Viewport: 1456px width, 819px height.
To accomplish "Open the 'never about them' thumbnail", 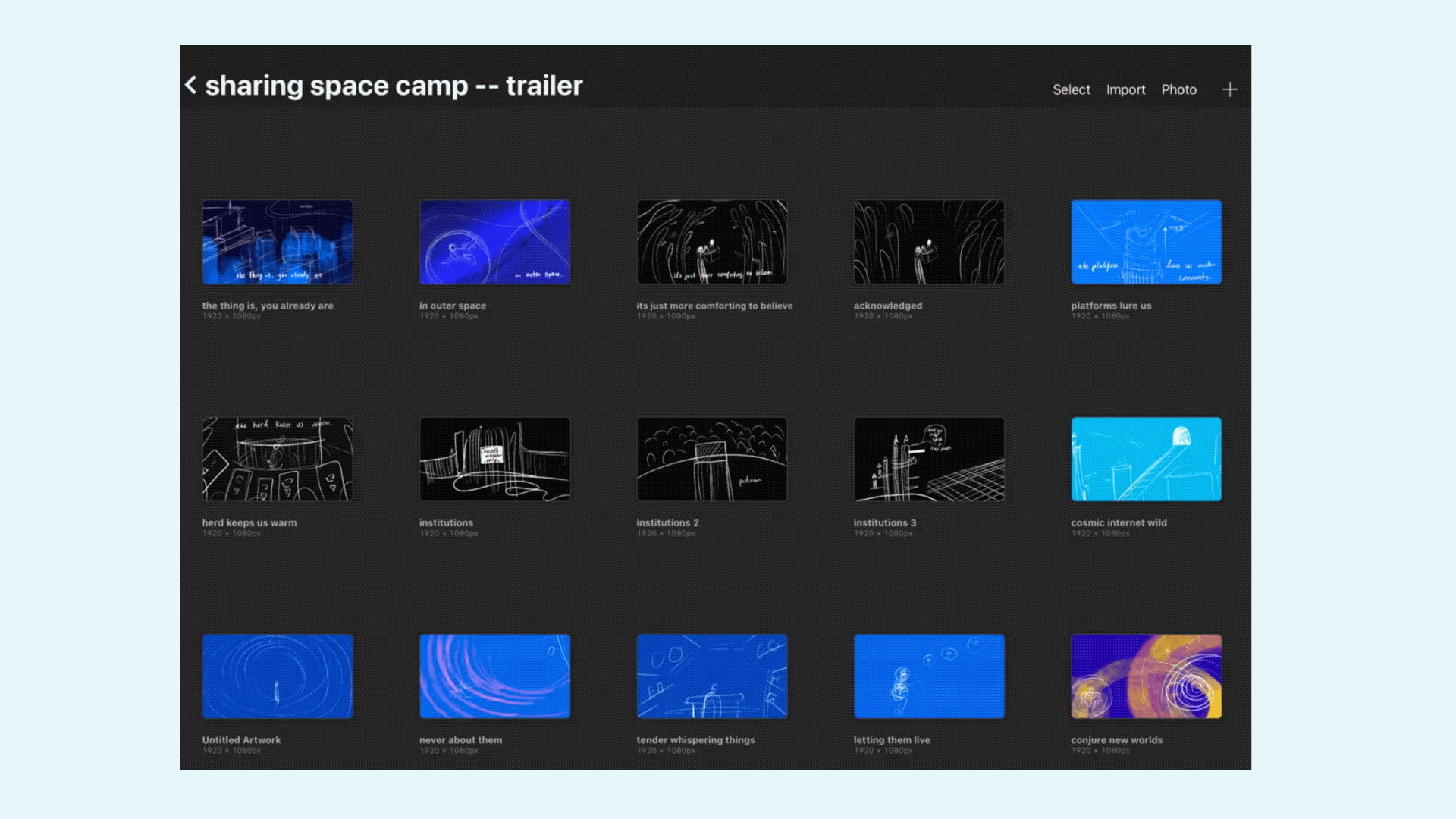I will tap(494, 676).
